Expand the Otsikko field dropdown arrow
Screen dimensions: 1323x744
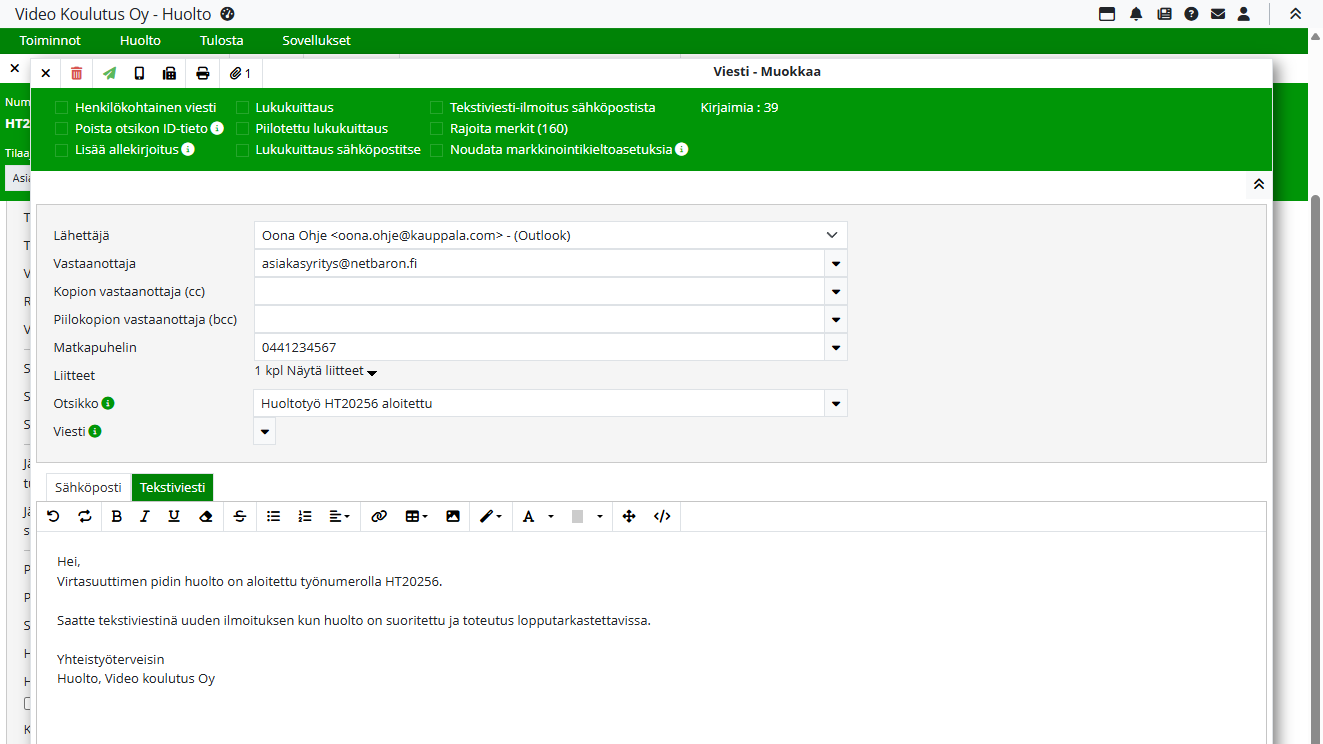click(836, 404)
